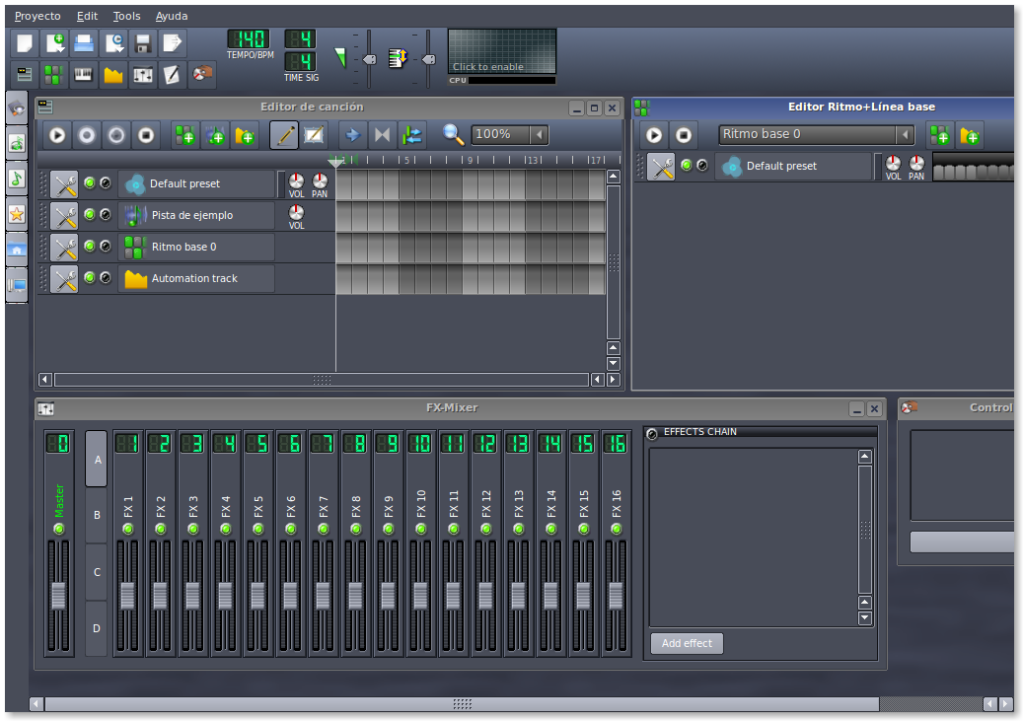The width and height of the screenshot is (1023, 721).
Task: Switch to mixer bank C
Action: pyautogui.click(x=97, y=572)
